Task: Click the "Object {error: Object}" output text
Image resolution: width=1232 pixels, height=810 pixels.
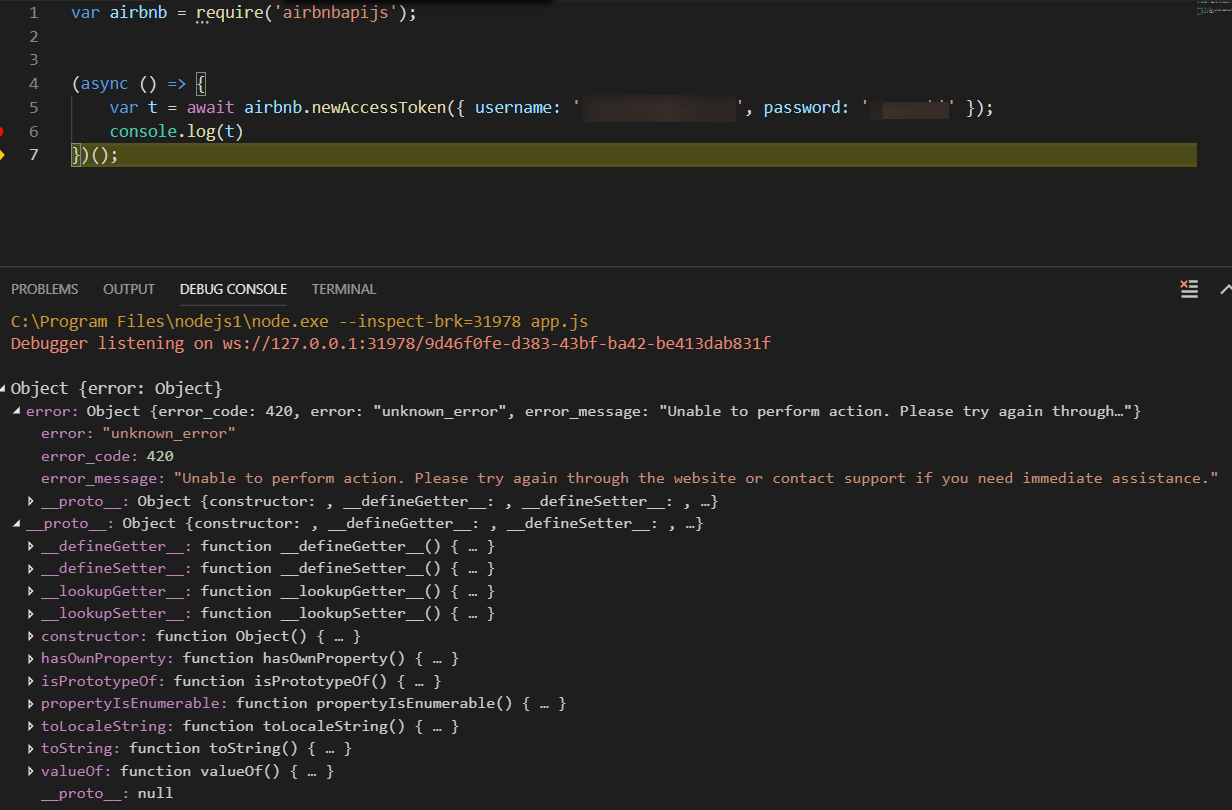Action: [116, 388]
